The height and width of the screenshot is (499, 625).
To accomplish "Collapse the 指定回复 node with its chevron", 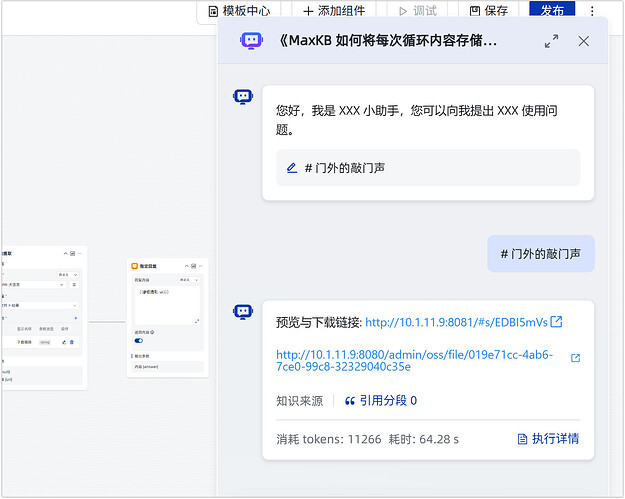I will tap(186, 266).
